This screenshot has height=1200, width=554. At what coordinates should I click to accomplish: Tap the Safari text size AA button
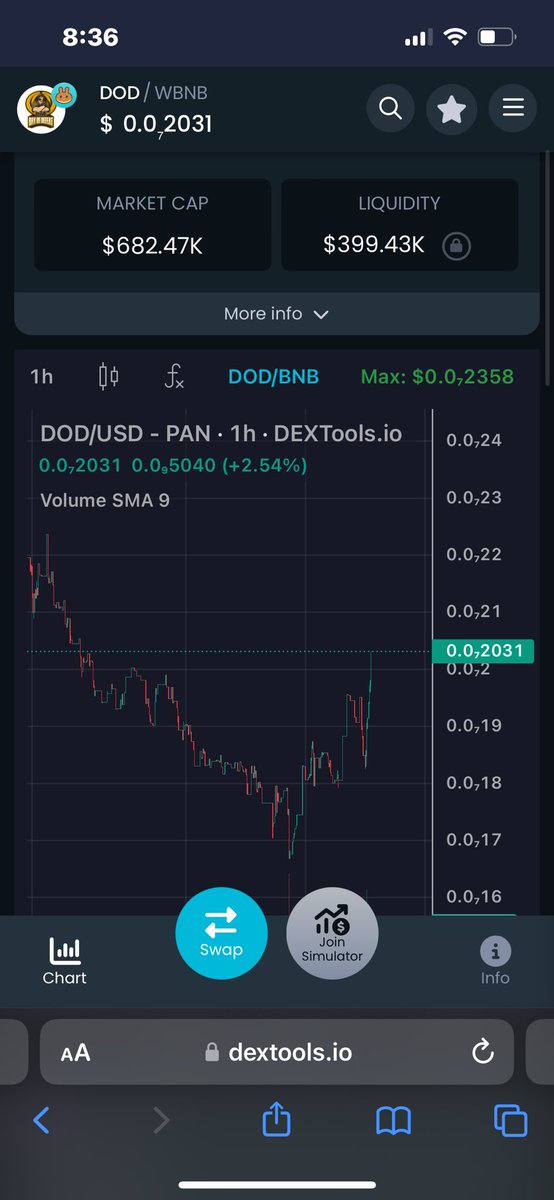(75, 1053)
